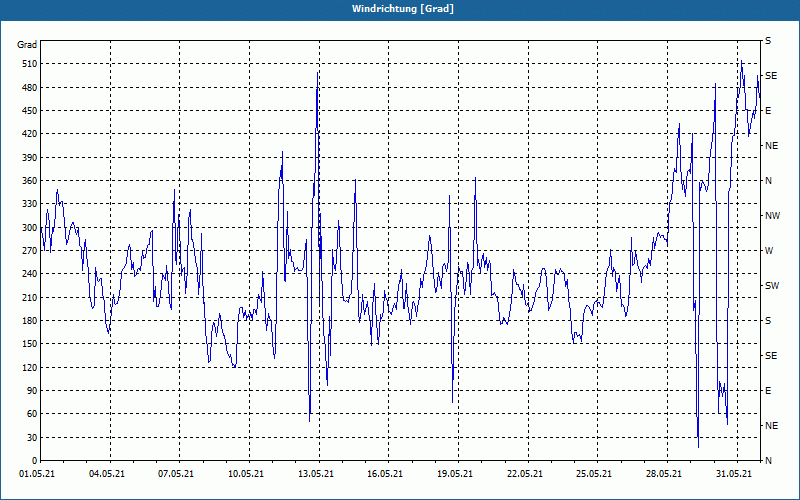Click the y-axis origin value "0"

[34, 461]
